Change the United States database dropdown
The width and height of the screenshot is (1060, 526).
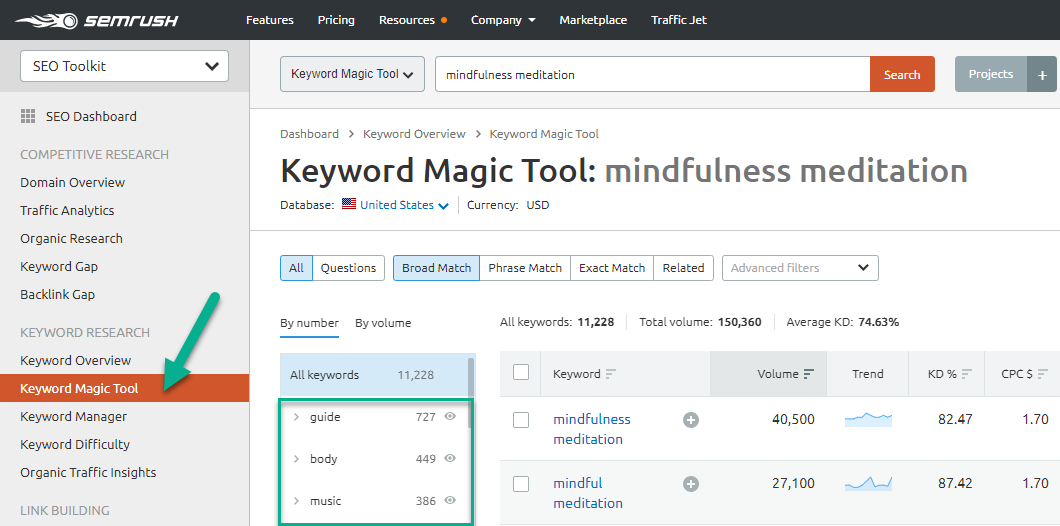[x=404, y=205]
